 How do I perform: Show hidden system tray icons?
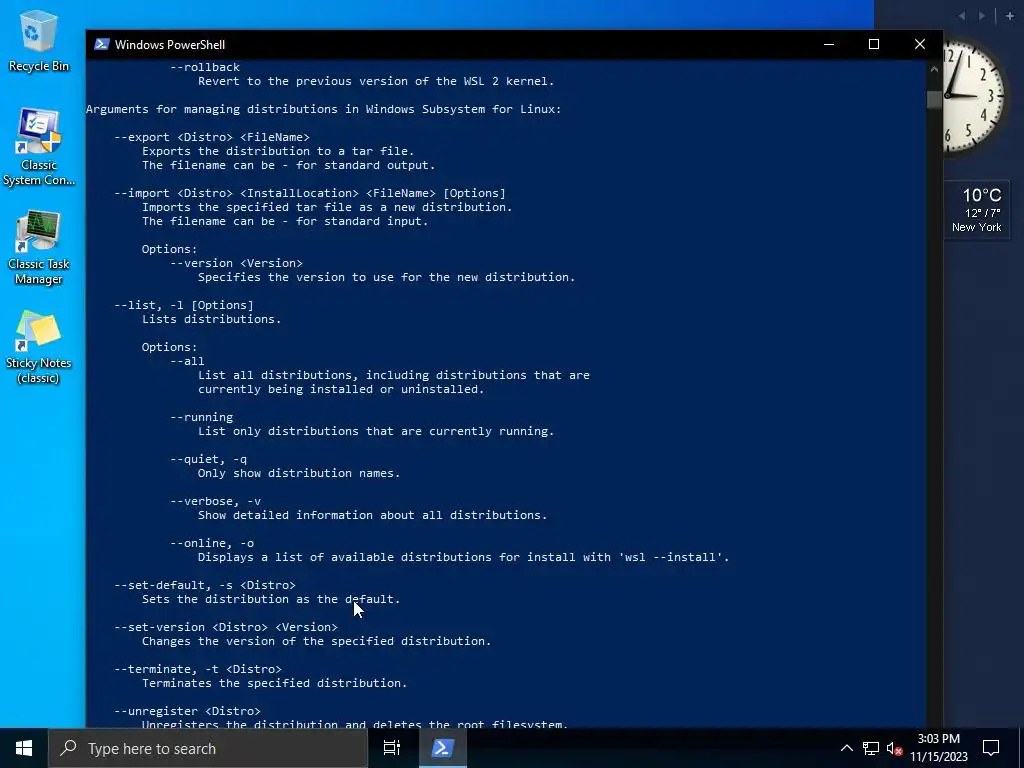point(846,748)
